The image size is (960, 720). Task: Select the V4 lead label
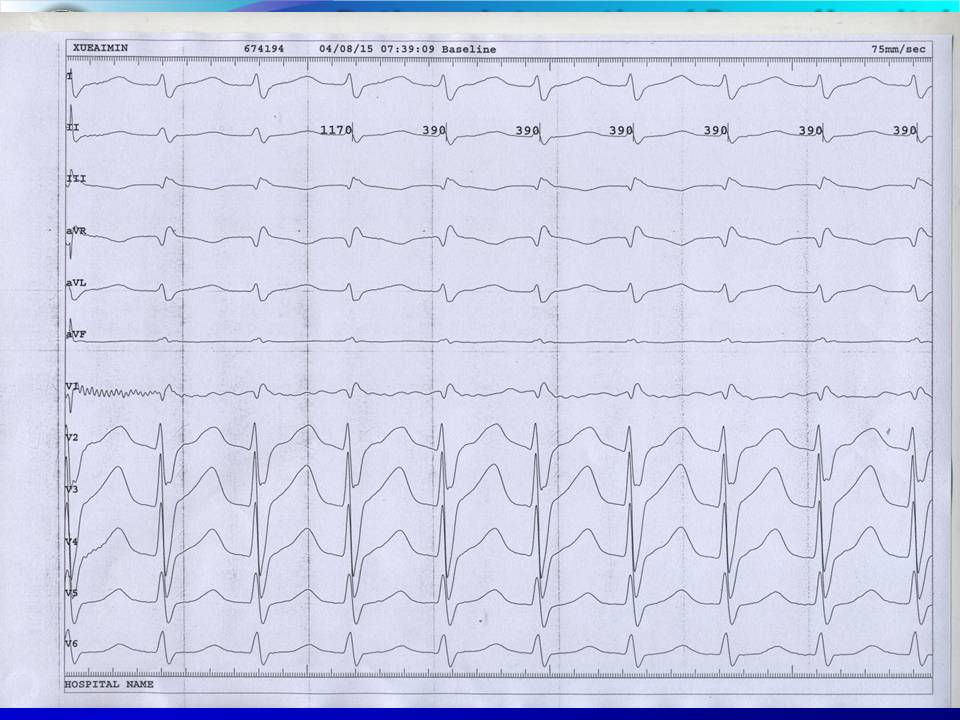pyautogui.click(x=72, y=541)
